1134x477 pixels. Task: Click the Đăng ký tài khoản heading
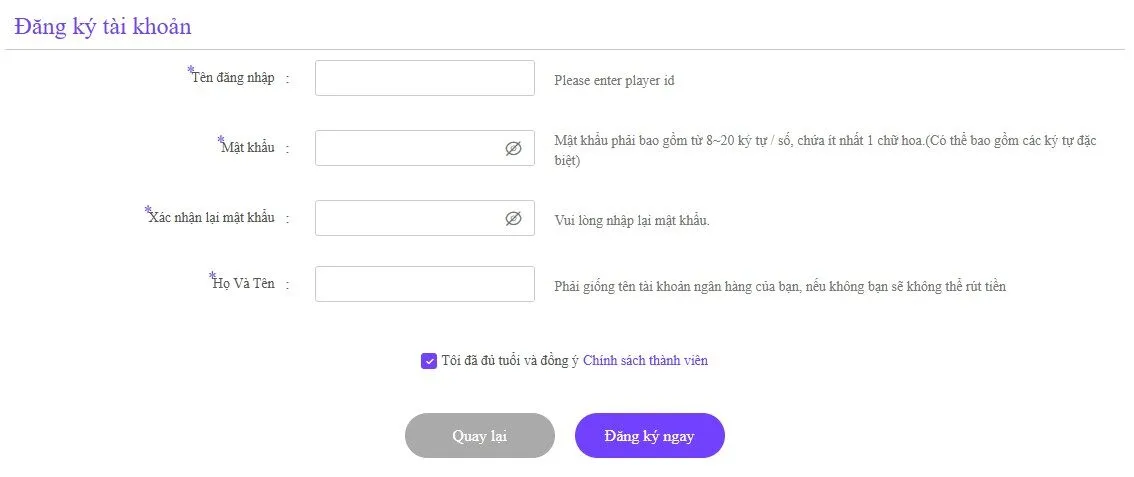click(103, 27)
